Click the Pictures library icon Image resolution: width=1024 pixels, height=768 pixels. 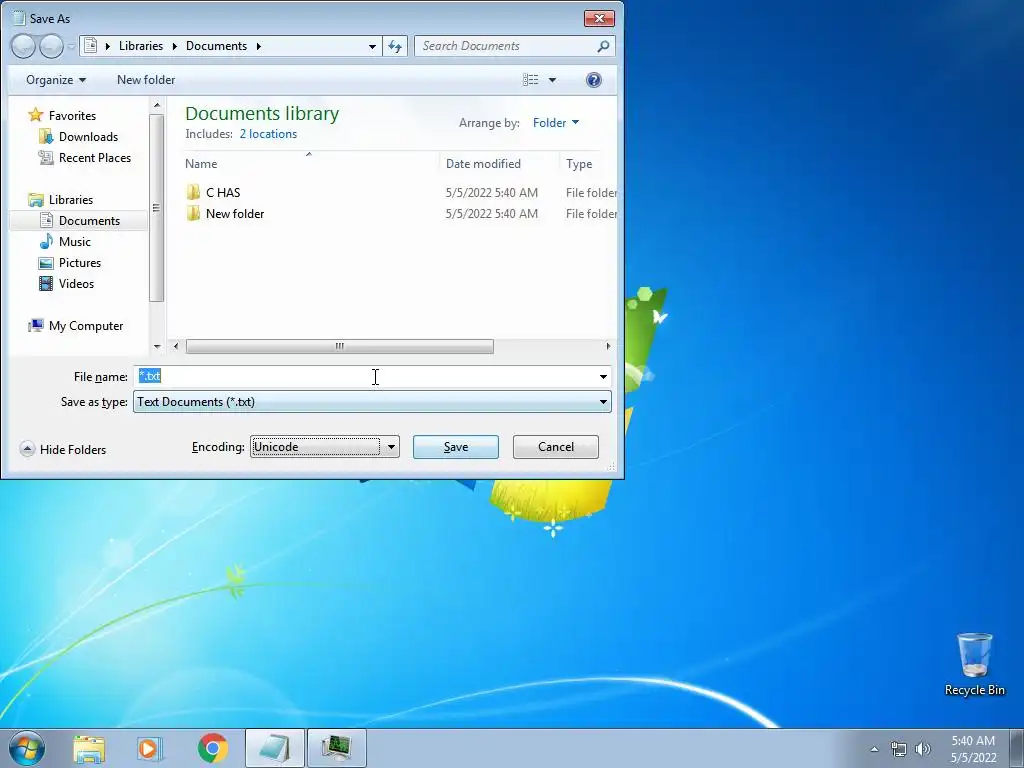tap(46, 263)
